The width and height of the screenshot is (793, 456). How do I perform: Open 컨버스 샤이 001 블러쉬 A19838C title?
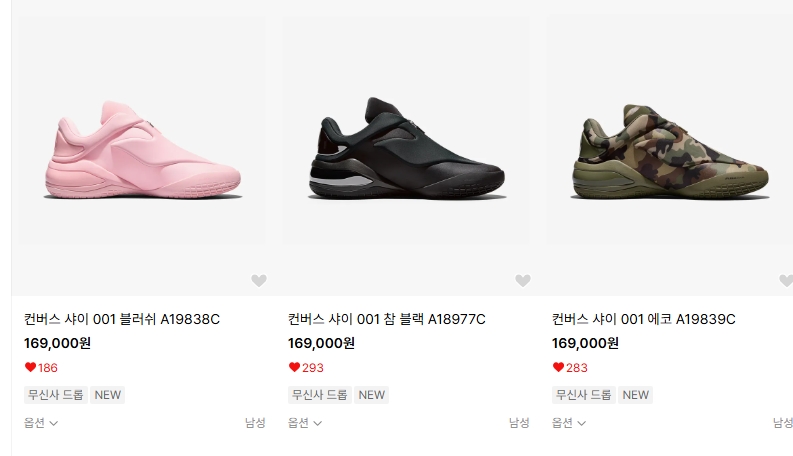click(x=122, y=320)
